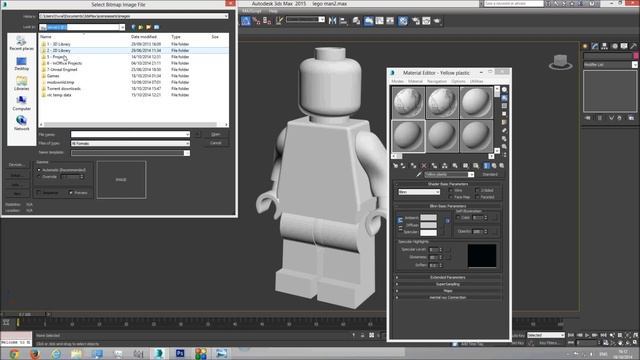Toggle sample Background icon in Material Editor
The image size is (640, 360).
click(x=504, y=106)
